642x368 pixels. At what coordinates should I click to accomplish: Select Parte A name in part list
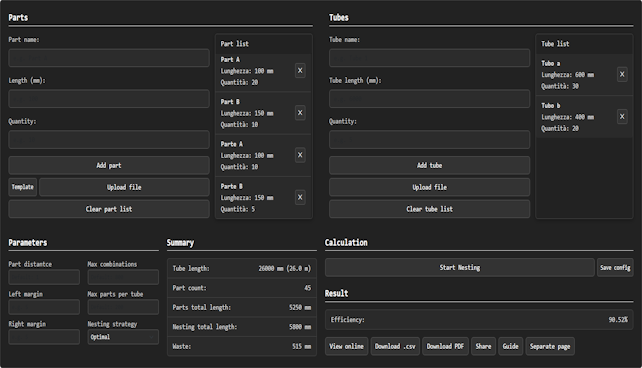(x=232, y=144)
